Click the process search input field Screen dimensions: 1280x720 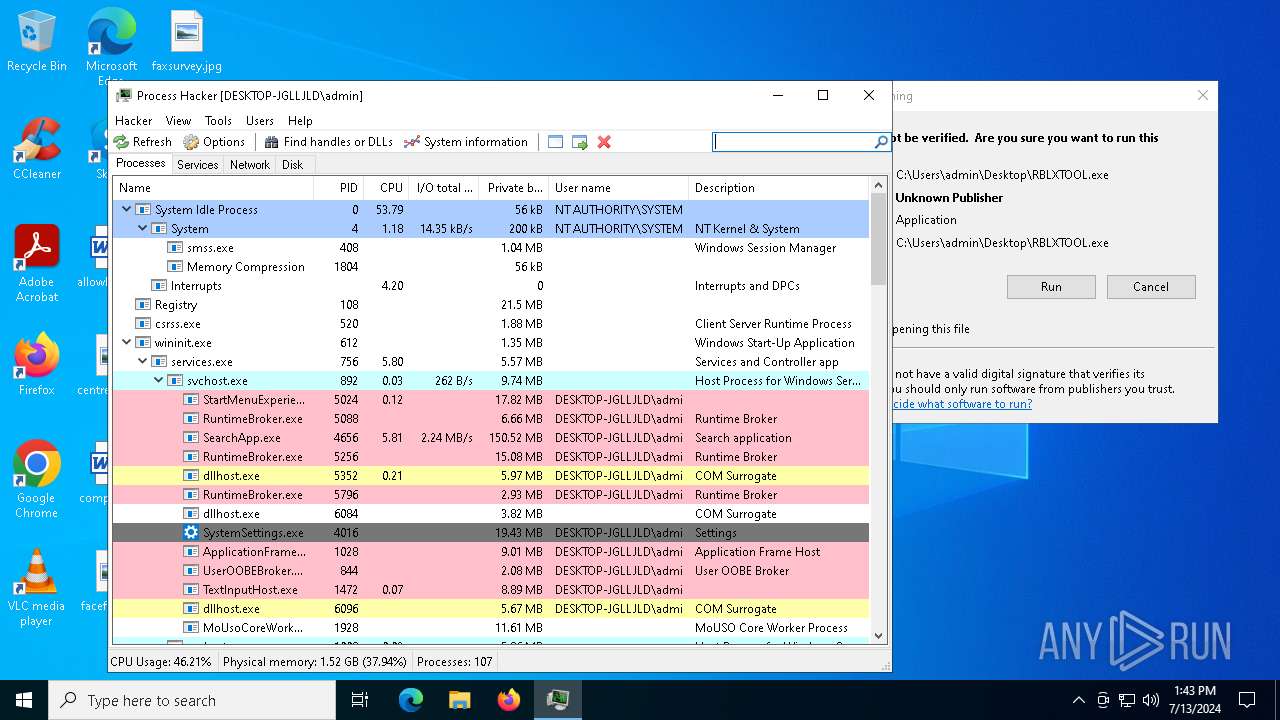(794, 142)
